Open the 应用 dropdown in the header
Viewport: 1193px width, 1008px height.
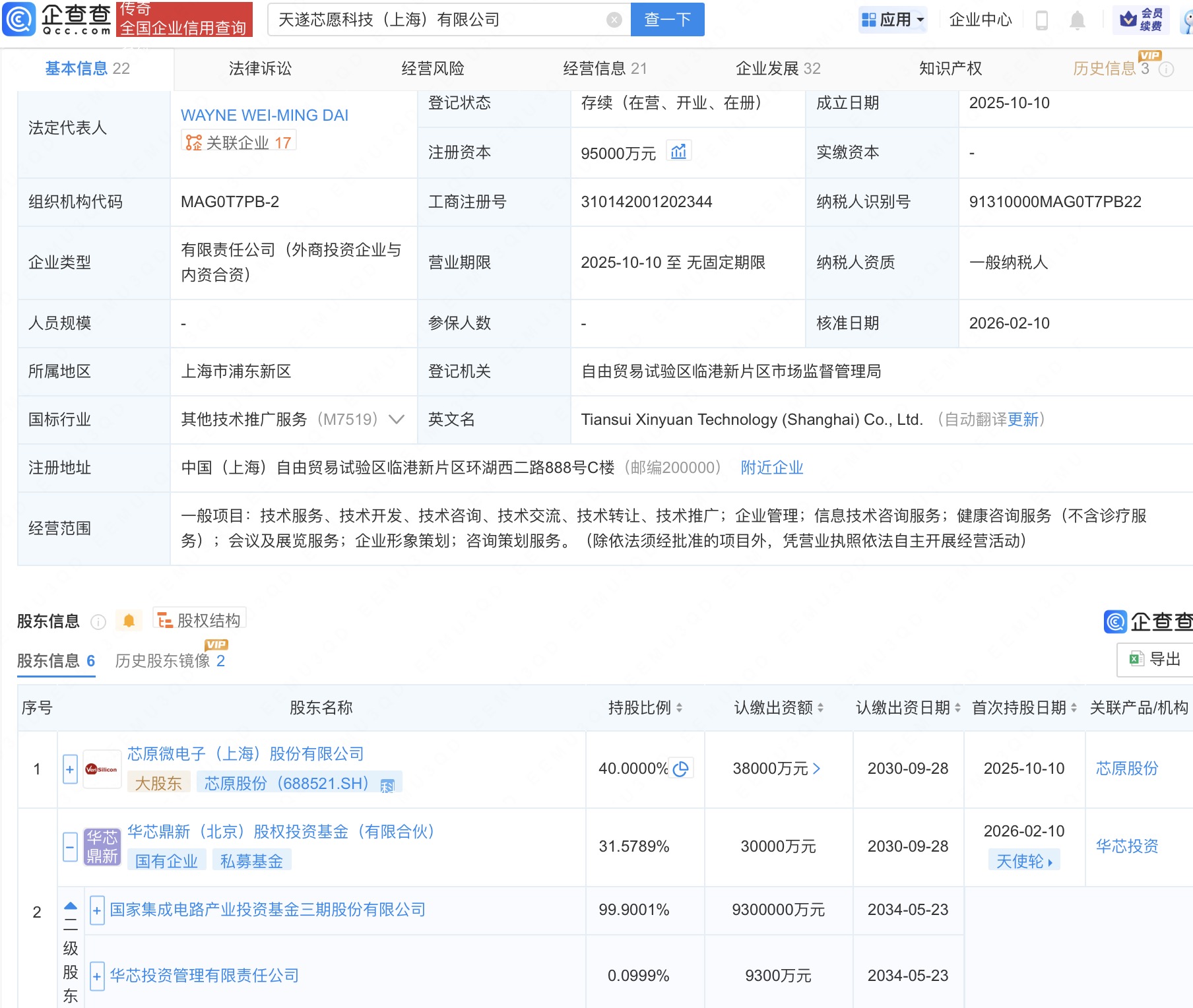tap(892, 19)
